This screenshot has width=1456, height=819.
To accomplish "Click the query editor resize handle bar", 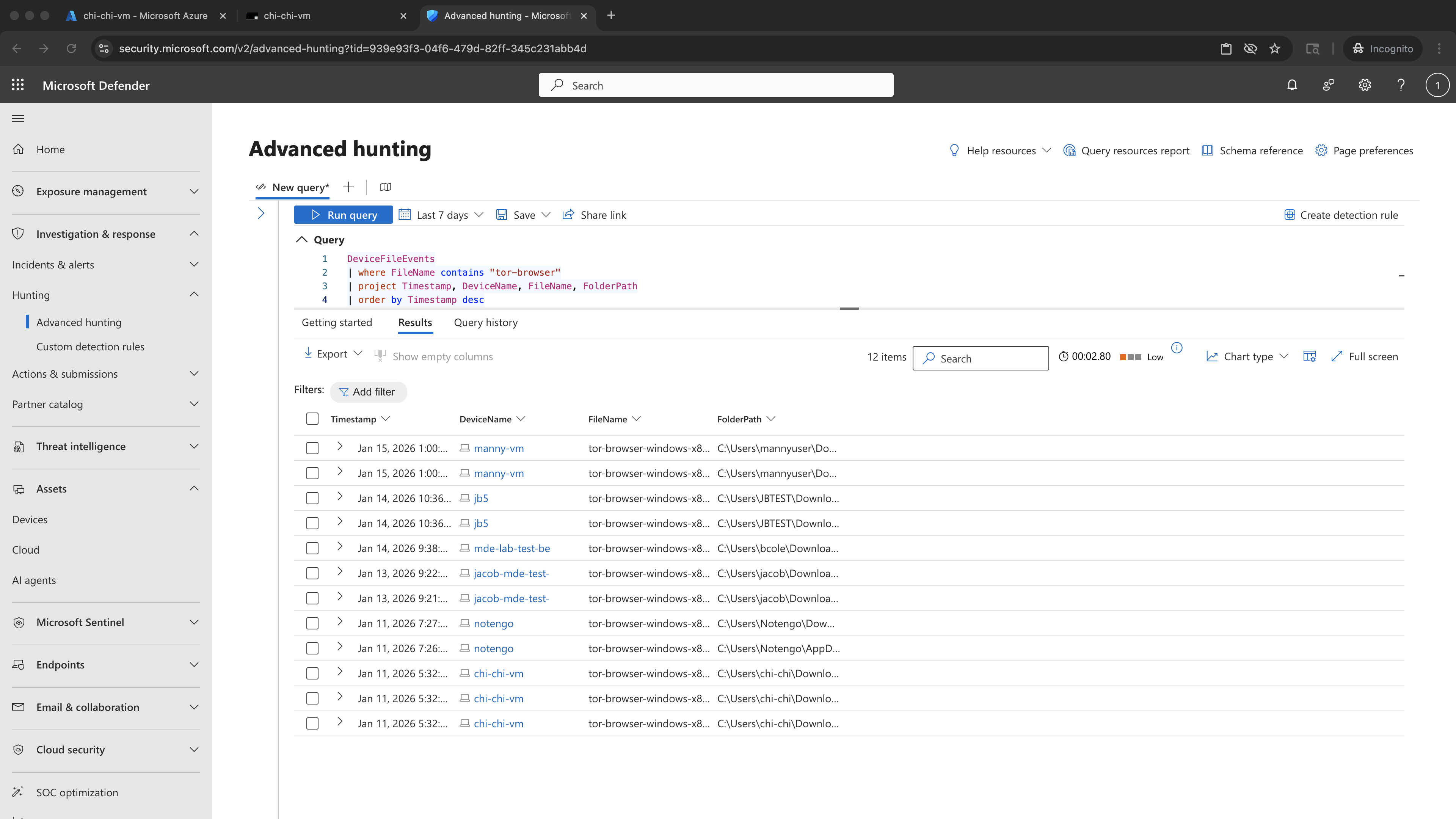I will click(x=849, y=309).
